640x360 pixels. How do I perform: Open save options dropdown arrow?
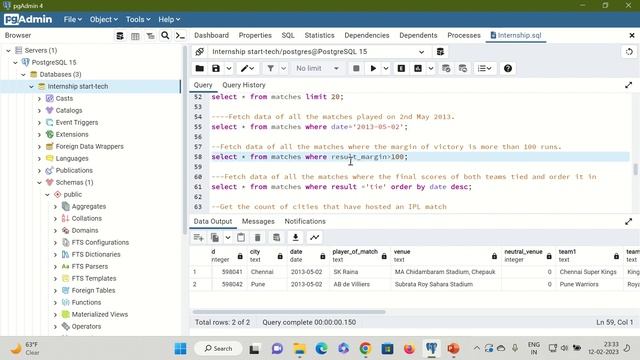pyautogui.click(x=229, y=69)
